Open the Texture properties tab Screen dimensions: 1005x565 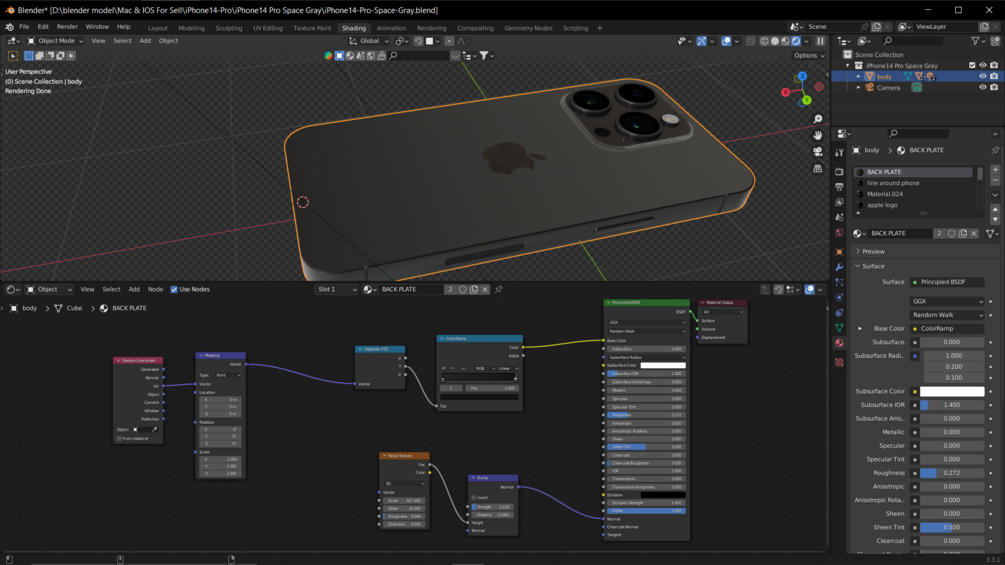[x=839, y=362]
